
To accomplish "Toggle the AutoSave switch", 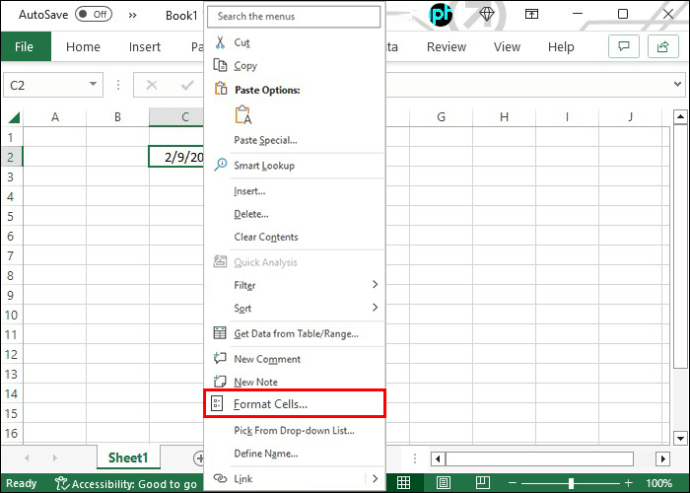I will pyautogui.click(x=93, y=14).
